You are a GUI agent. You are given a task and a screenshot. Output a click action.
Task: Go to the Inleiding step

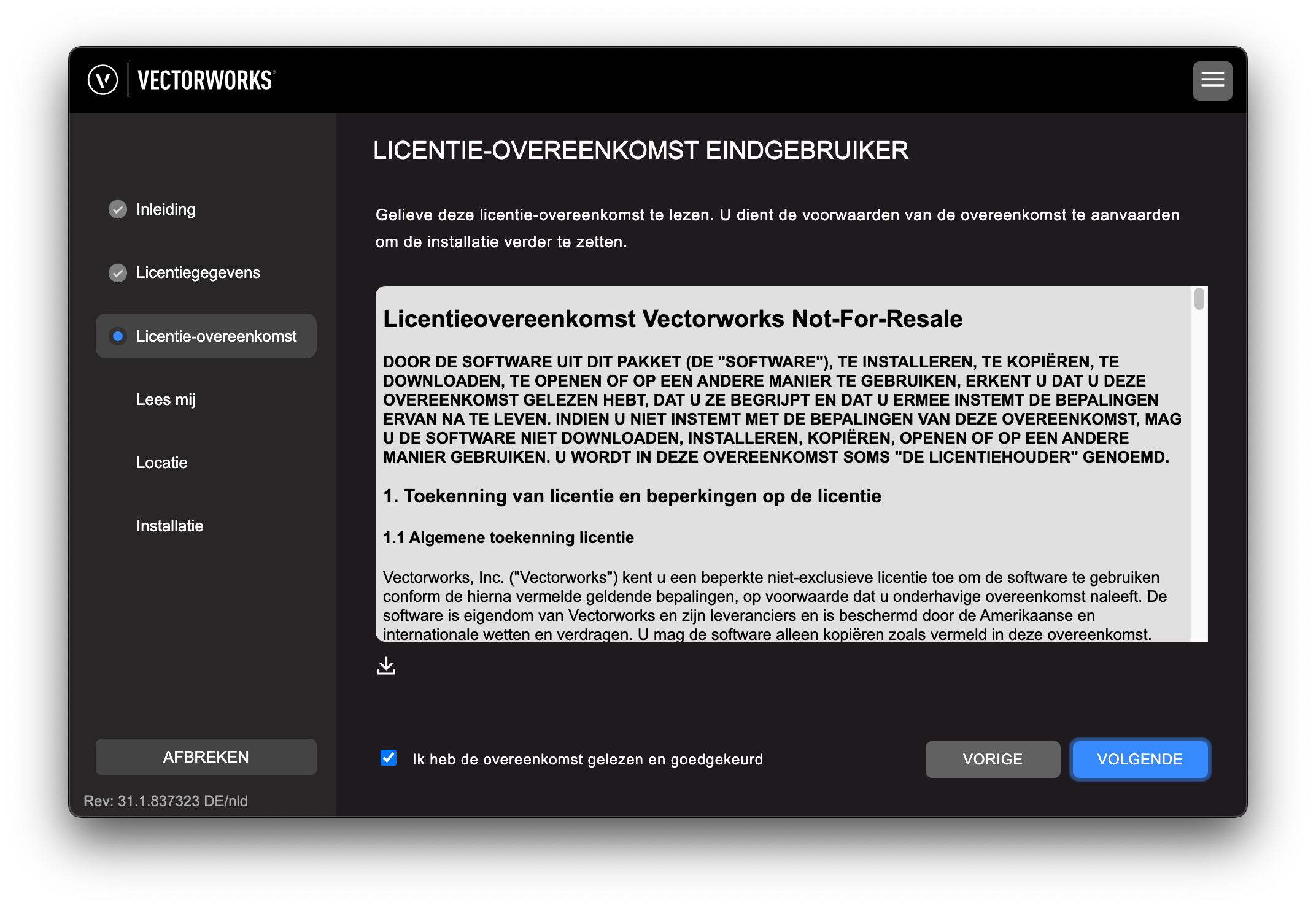coord(166,209)
